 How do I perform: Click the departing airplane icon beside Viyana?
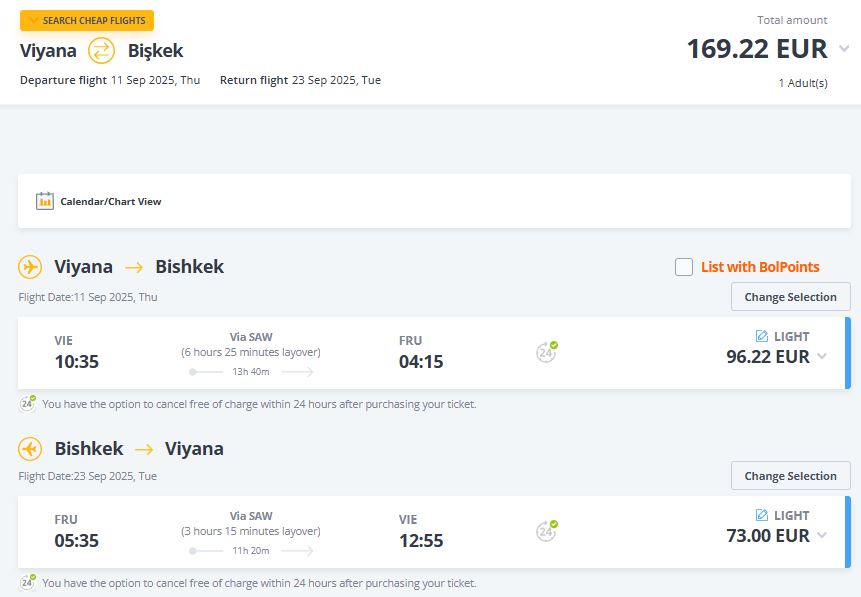(x=30, y=267)
